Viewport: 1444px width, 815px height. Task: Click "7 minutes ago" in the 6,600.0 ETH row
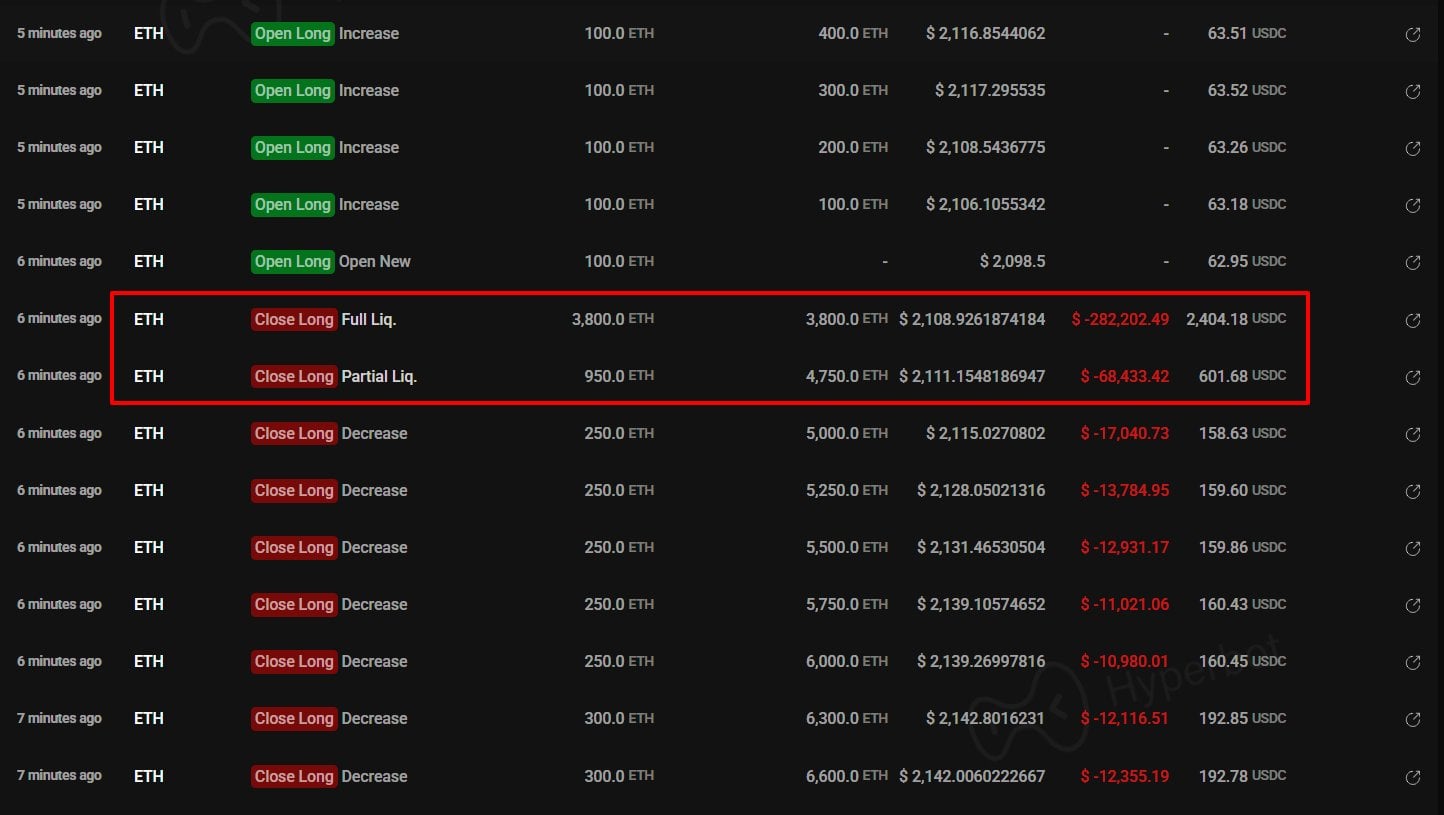(59, 776)
